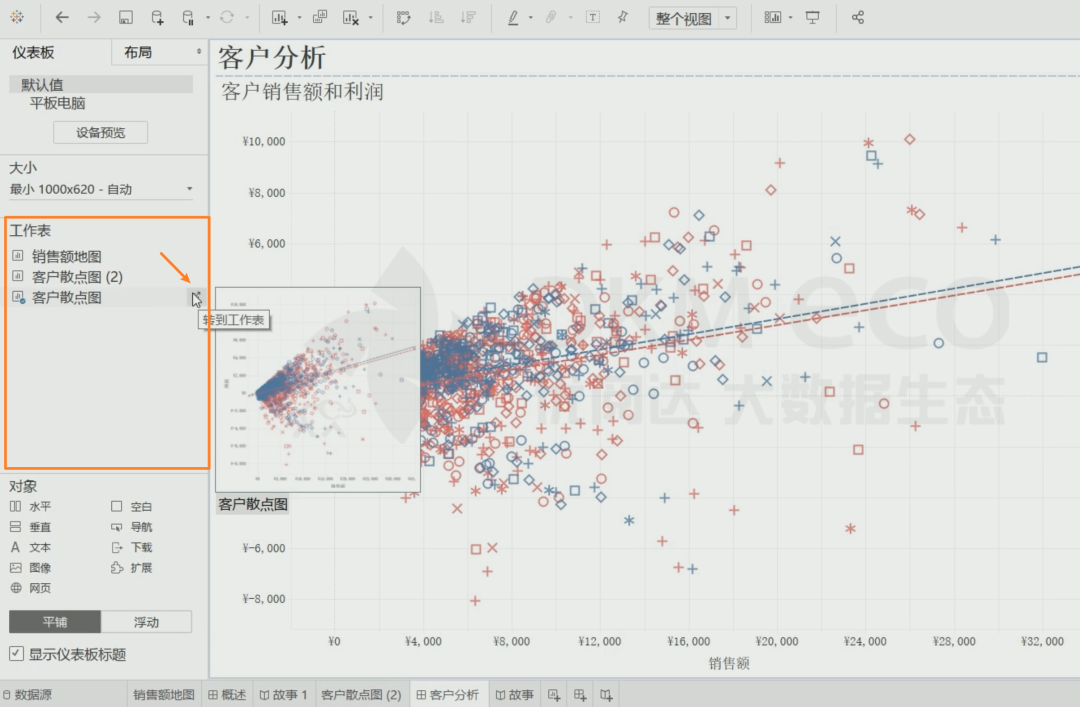
Task: Expand the Show Me chart-type dropdown arrow
Action: (x=791, y=18)
